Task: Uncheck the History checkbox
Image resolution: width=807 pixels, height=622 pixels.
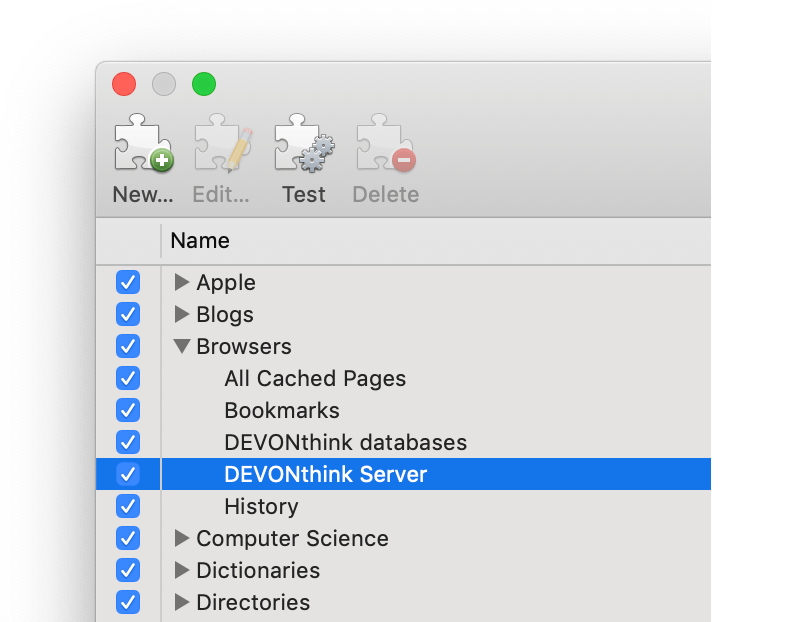Action: [x=128, y=506]
